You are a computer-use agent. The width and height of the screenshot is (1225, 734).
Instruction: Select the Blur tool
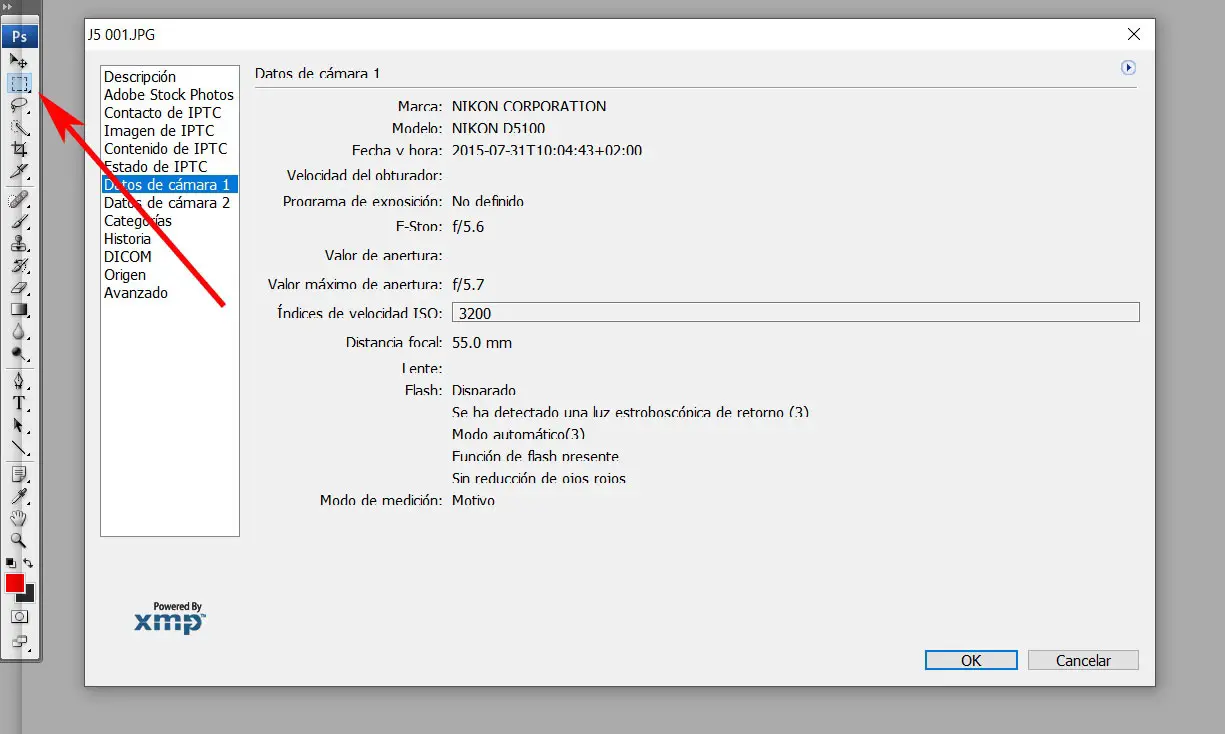pos(19,332)
